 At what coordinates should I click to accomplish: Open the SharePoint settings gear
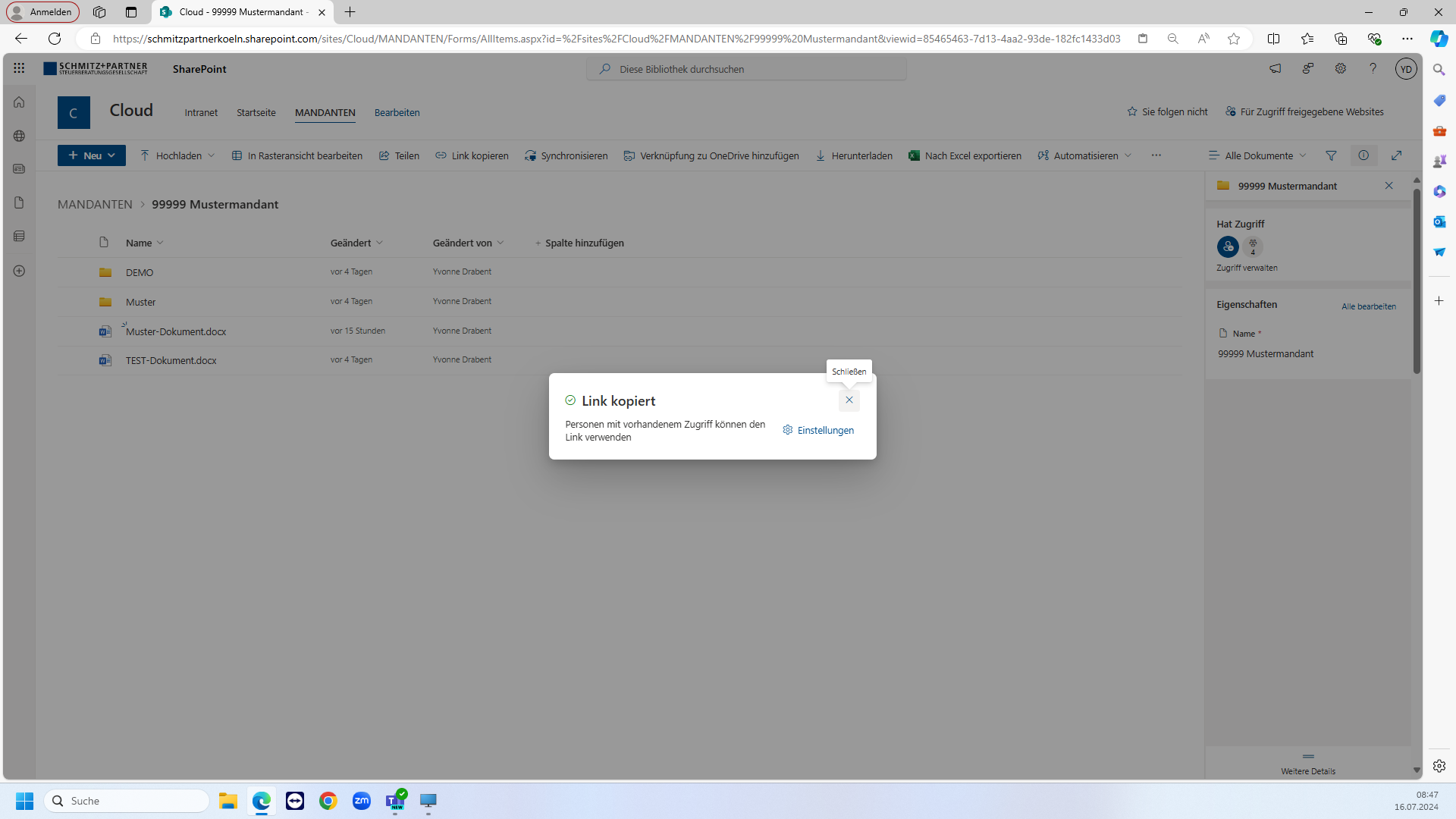(1341, 68)
